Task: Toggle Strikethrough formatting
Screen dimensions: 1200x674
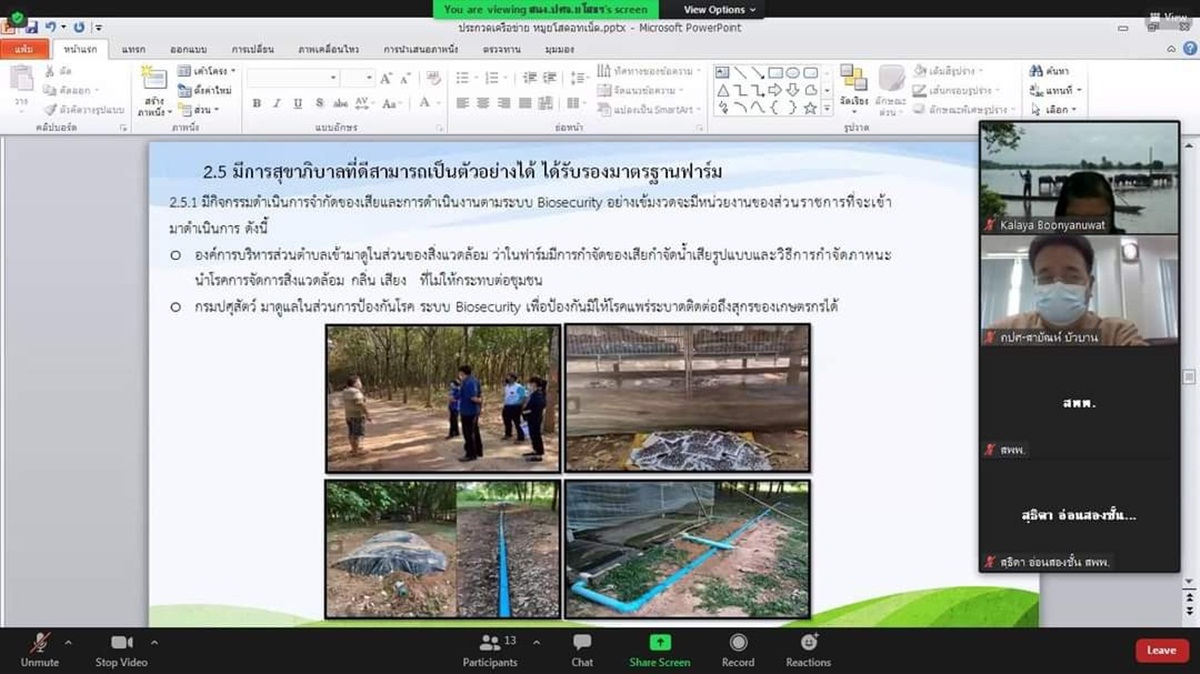Action: coord(340,103)
